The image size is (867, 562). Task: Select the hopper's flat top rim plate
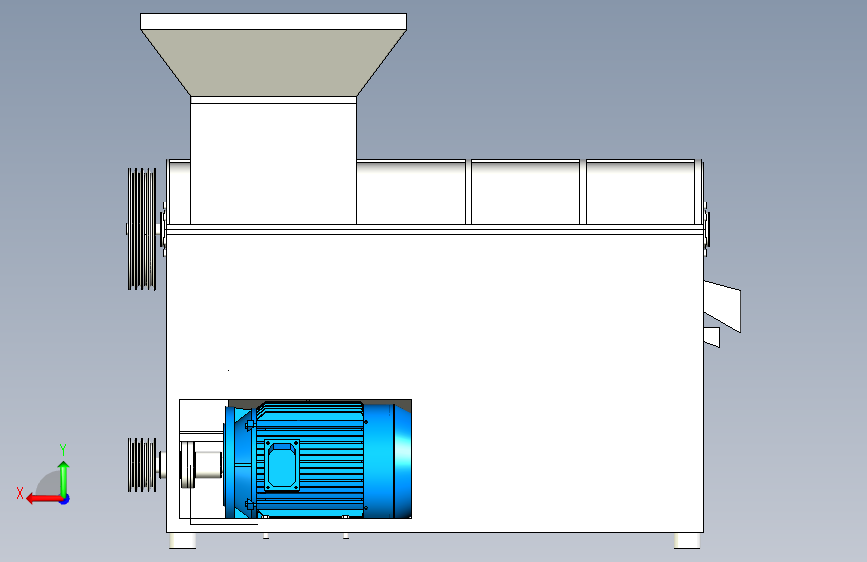[273, 22]
